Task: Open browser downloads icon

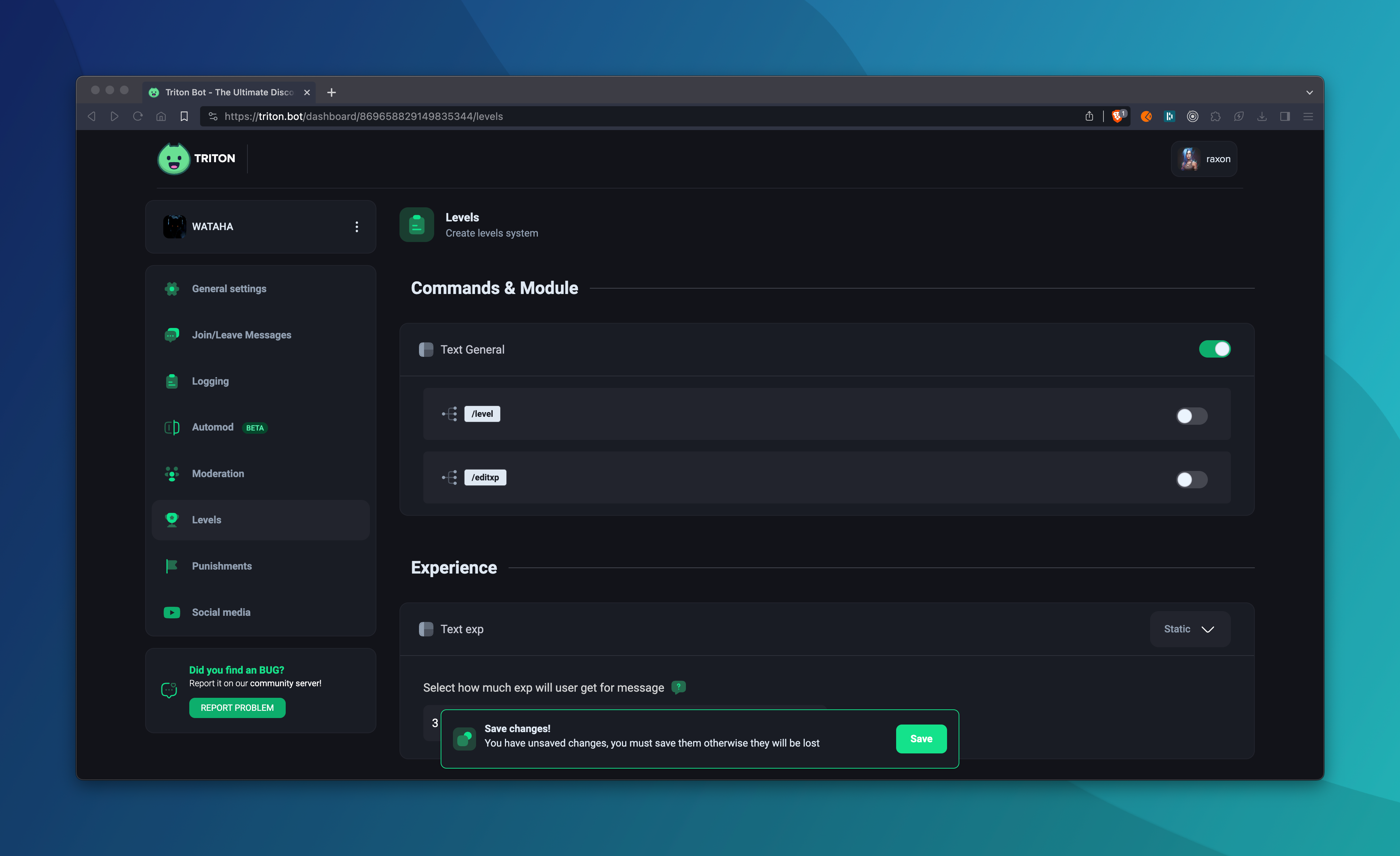Action: coord(1261,116)
